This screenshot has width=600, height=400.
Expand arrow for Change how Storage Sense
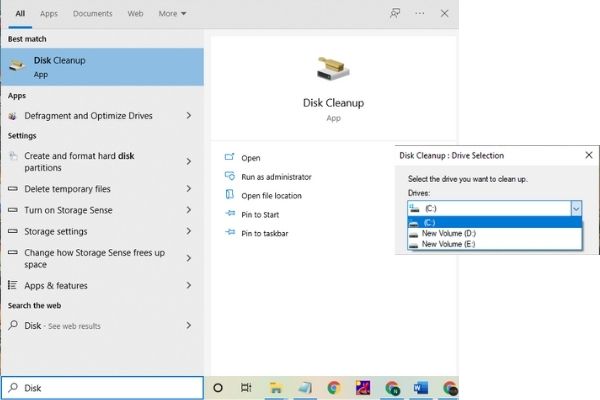coord(189,258)
